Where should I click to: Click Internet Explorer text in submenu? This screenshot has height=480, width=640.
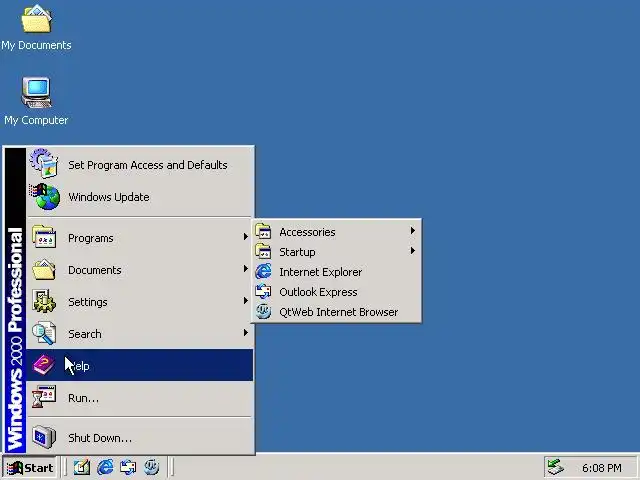(321, 272)
